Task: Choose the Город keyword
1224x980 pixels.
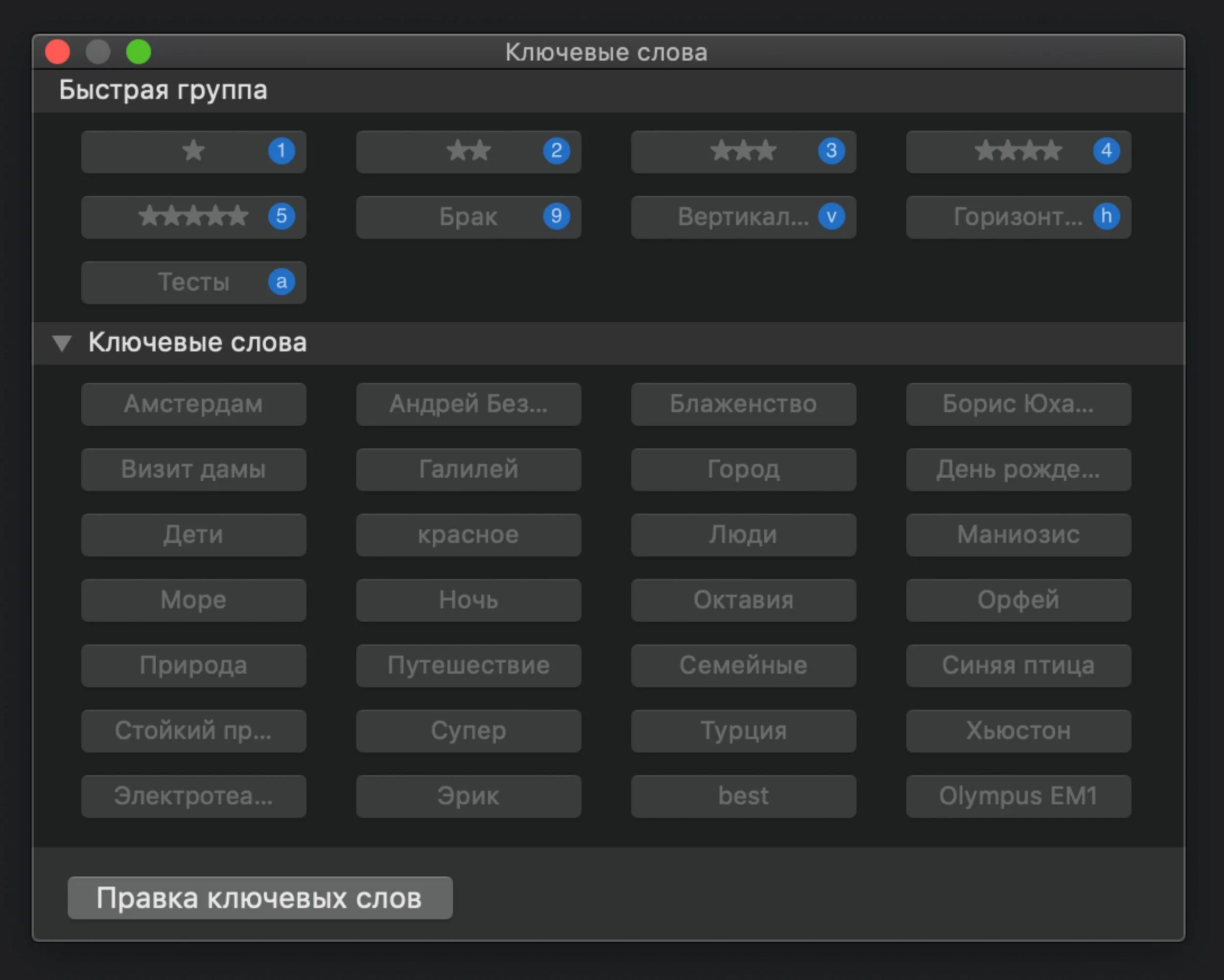Action: point(743,469)
